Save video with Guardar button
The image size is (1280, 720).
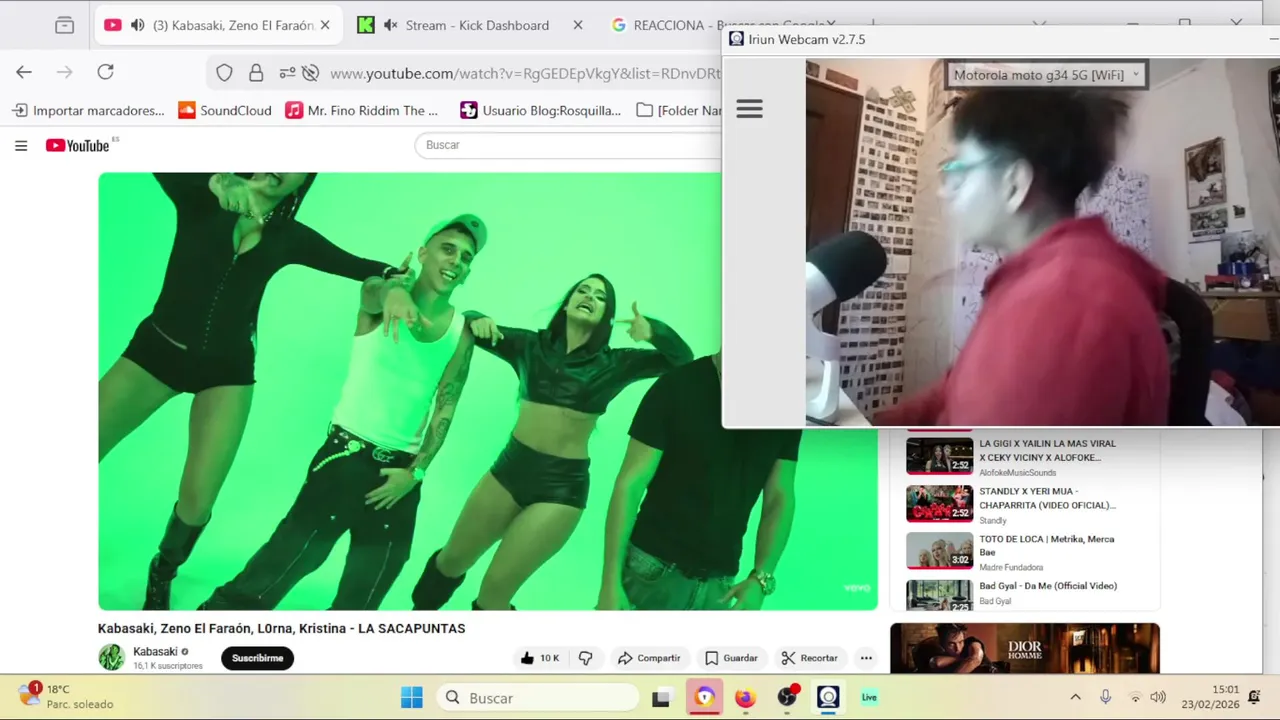(731, 658)
